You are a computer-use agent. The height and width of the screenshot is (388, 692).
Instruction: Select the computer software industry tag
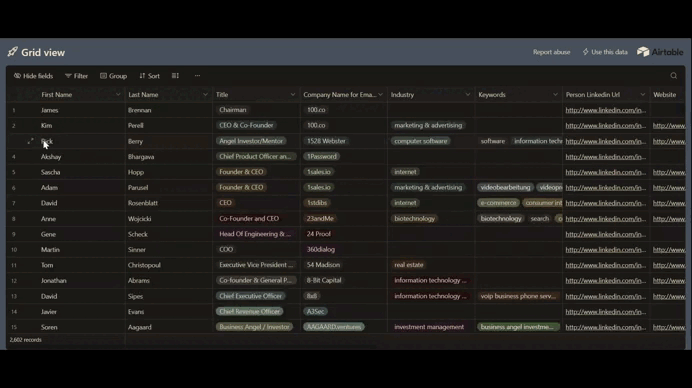point(421,141)
